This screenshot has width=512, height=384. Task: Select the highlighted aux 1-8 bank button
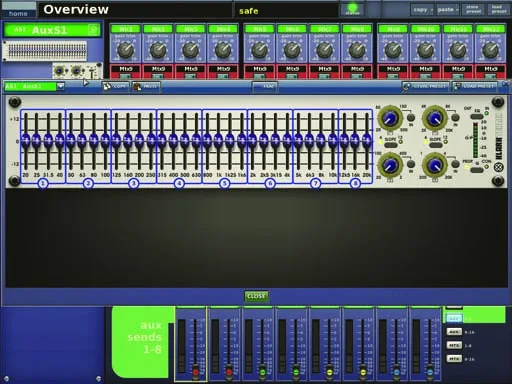pyautogui.click(x=454, y=318)
